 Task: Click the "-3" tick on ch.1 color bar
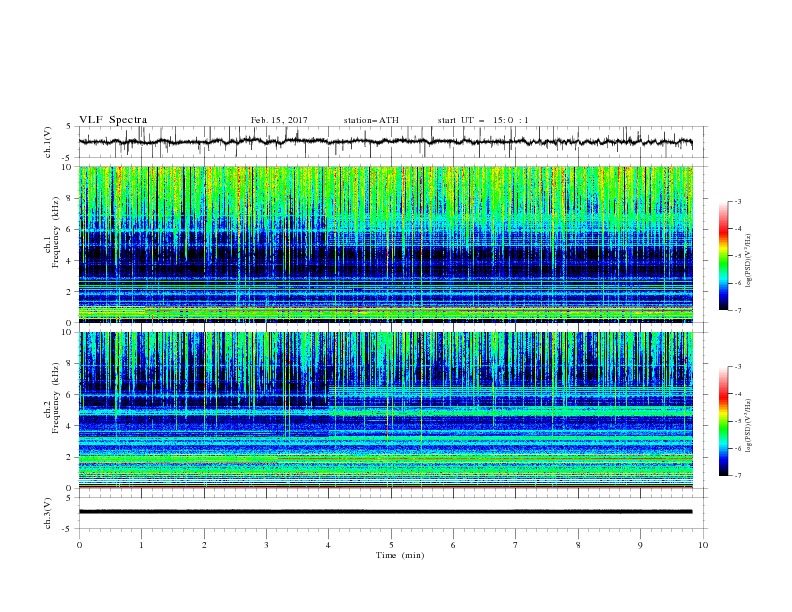737,201
